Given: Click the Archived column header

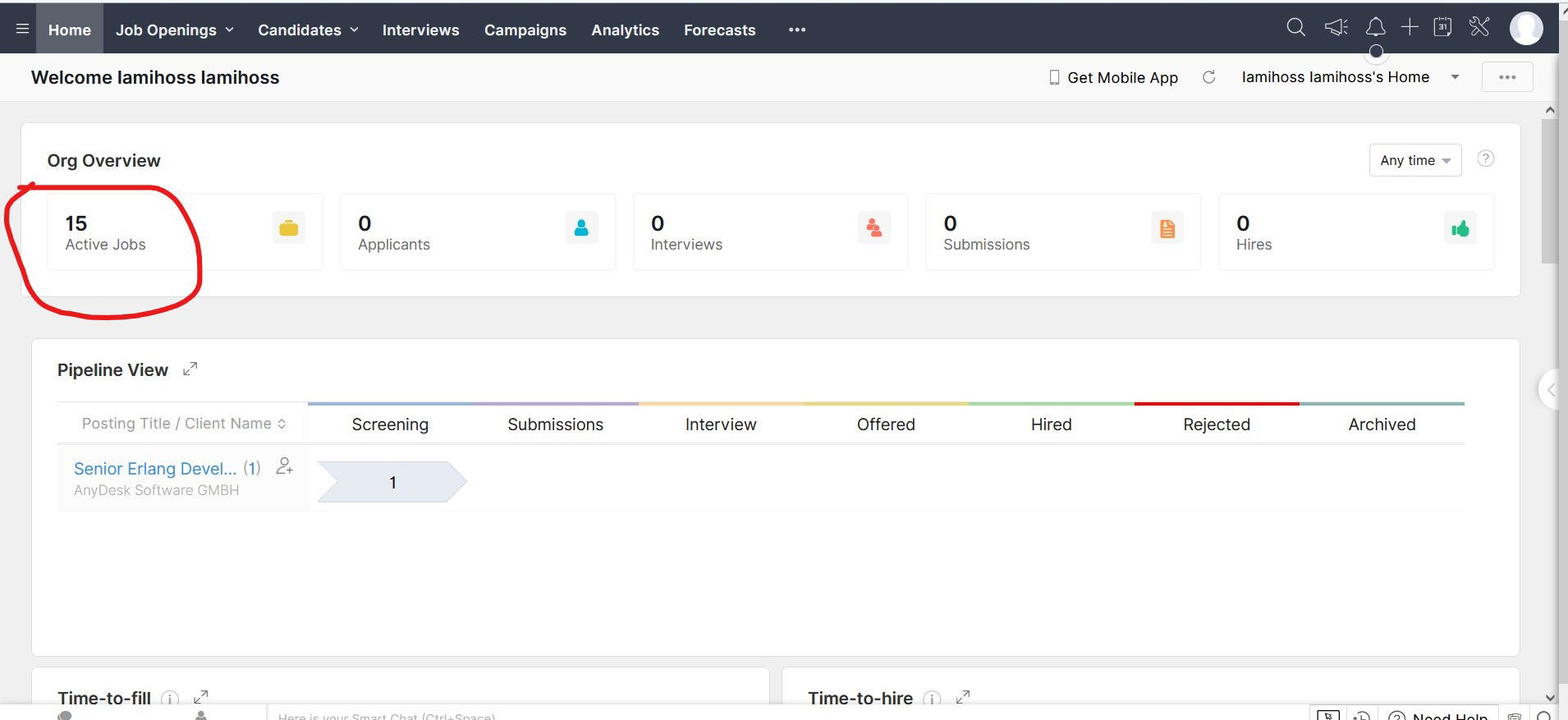Looking at the screenshot, I should tap(1382, 424).
